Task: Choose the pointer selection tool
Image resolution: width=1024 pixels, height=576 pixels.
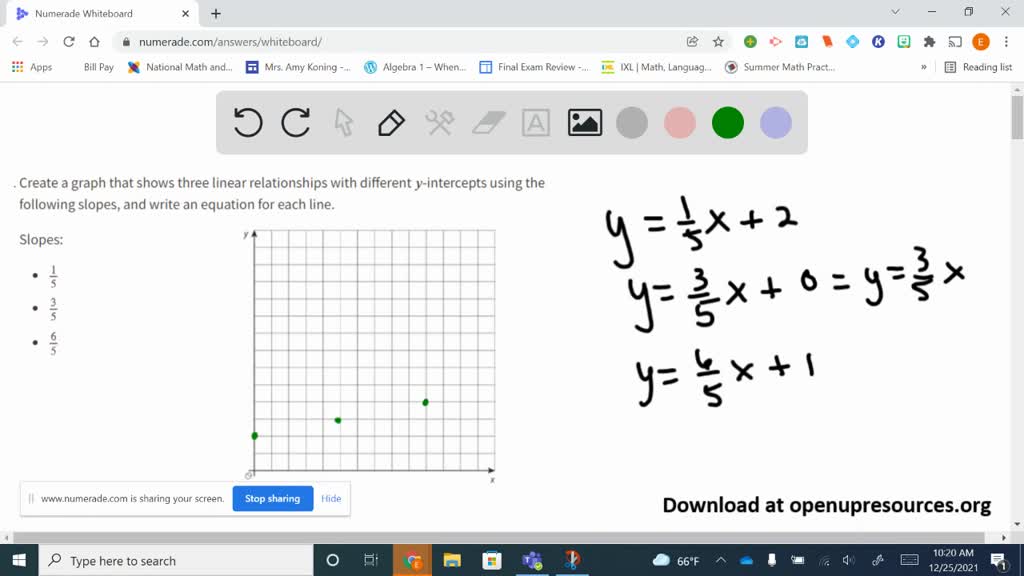Action: tap(342, 122)
